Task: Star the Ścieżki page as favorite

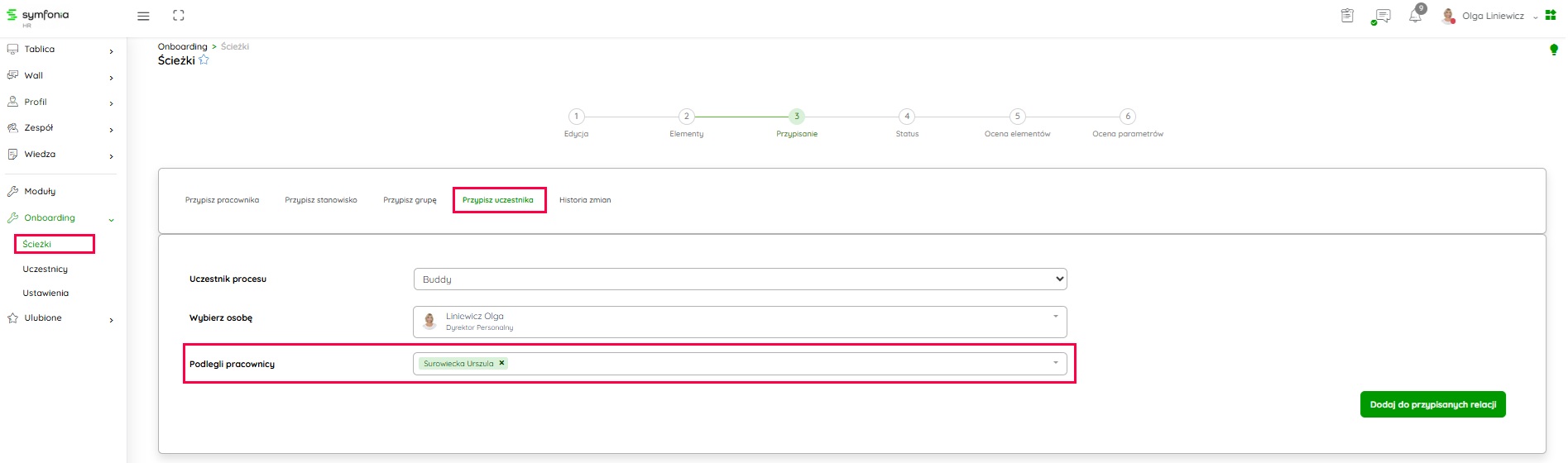Action: pyautogui.click(x=204, y=60)
